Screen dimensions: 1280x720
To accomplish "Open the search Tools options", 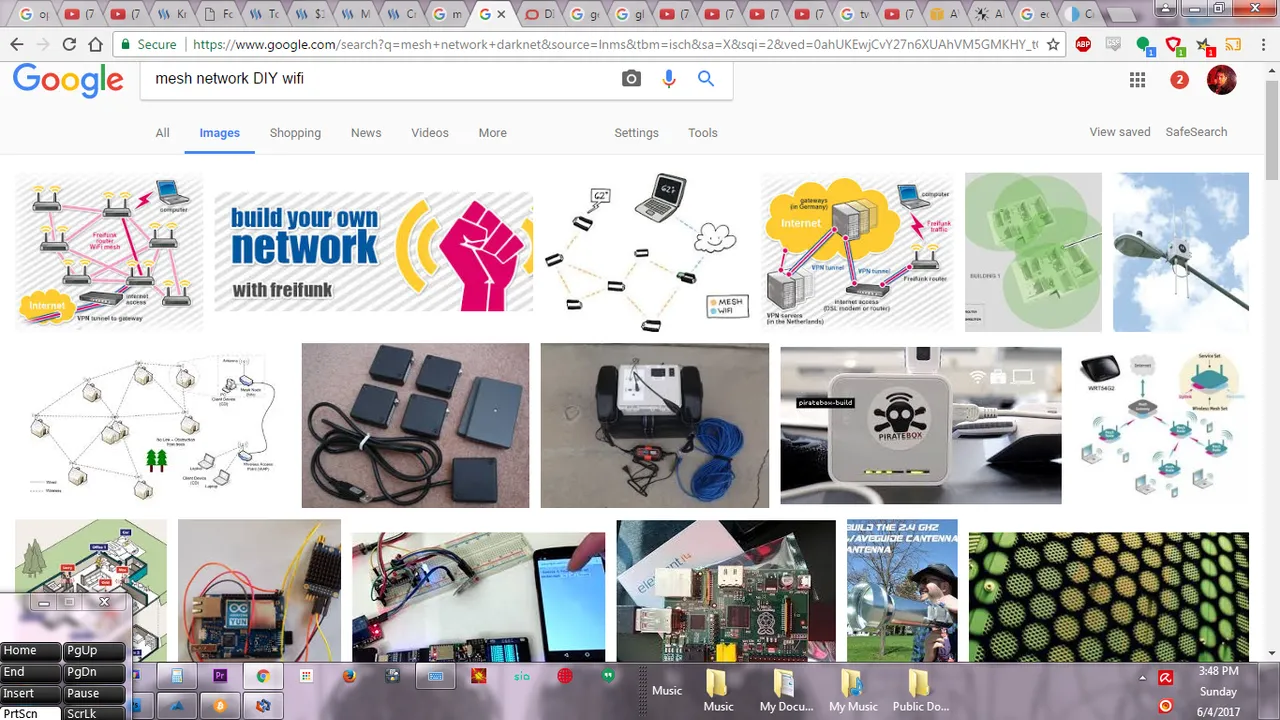I will point(703,133).
